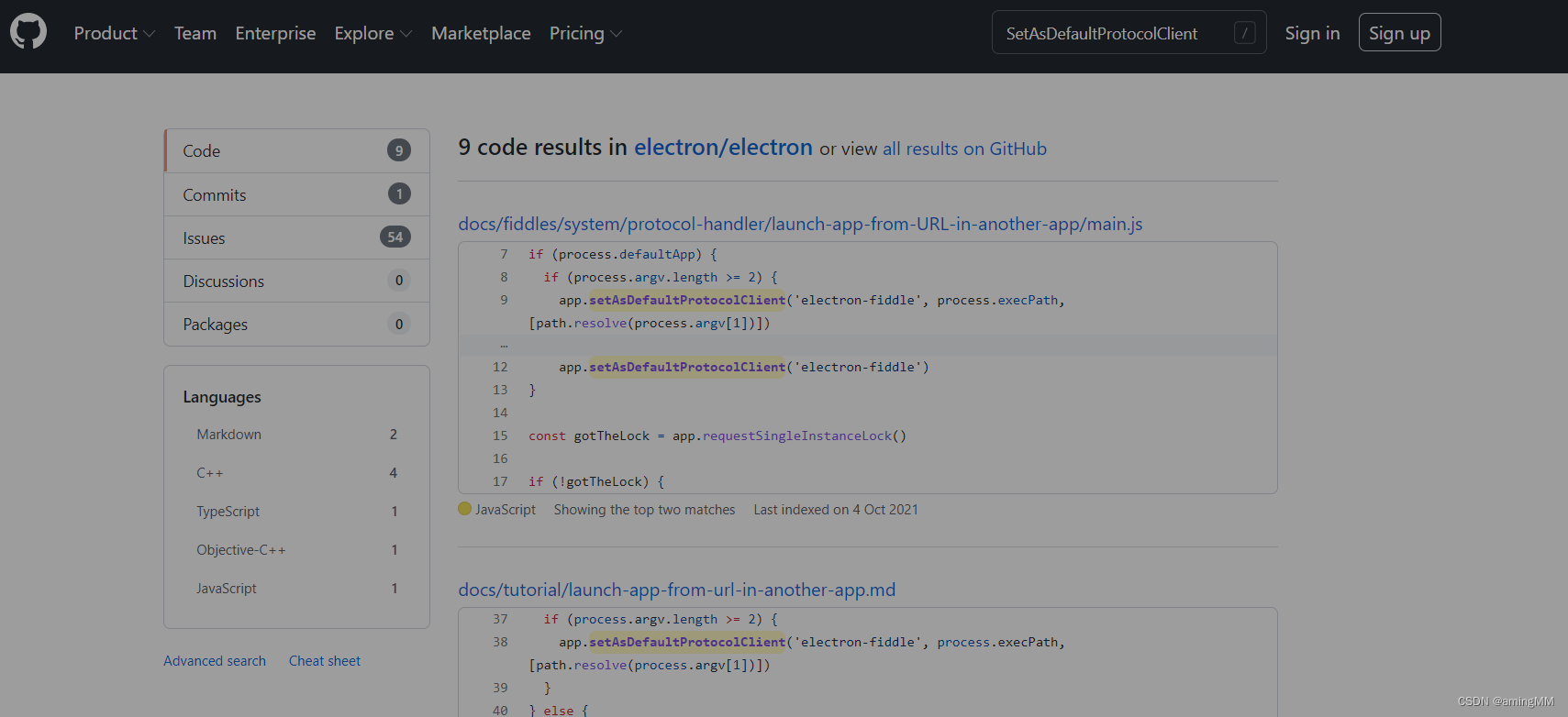Open main.js protocol-handler file result
Screen dimensions: 1568x717
tap(800, 224)
